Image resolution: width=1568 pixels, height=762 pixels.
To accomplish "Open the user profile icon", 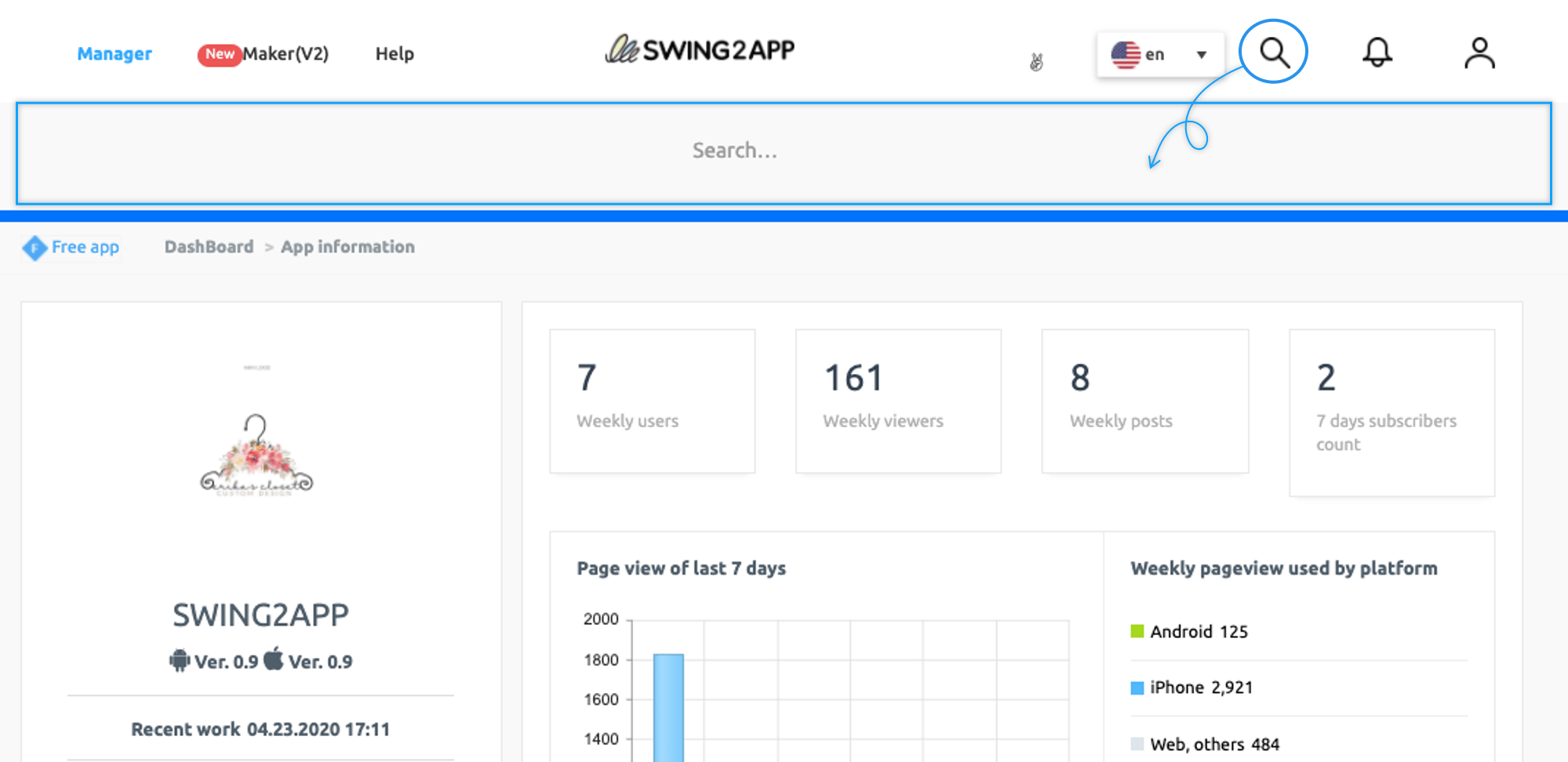I will click(x=1479, y=53).
